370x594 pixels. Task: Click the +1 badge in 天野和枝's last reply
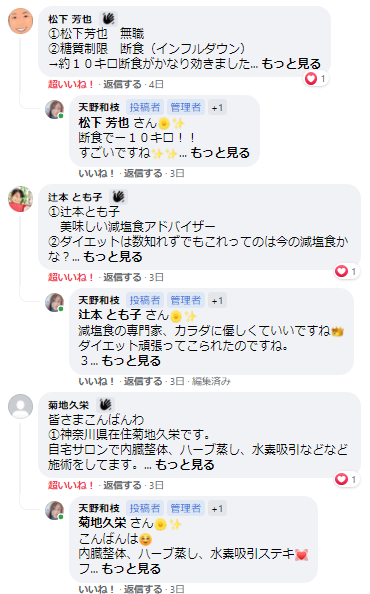click(217, 508)
